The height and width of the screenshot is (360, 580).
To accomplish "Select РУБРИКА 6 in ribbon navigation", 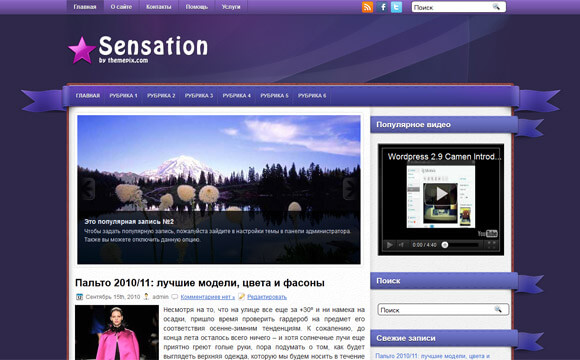I will [x=312, y=95].
